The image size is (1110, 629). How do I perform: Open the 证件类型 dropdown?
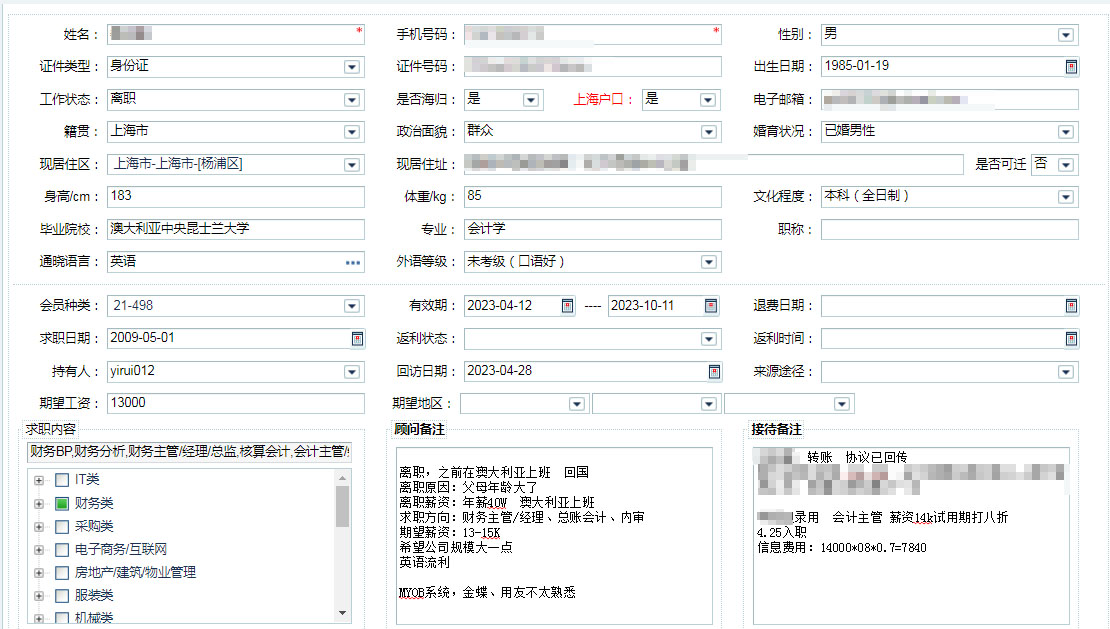[352, 67]
